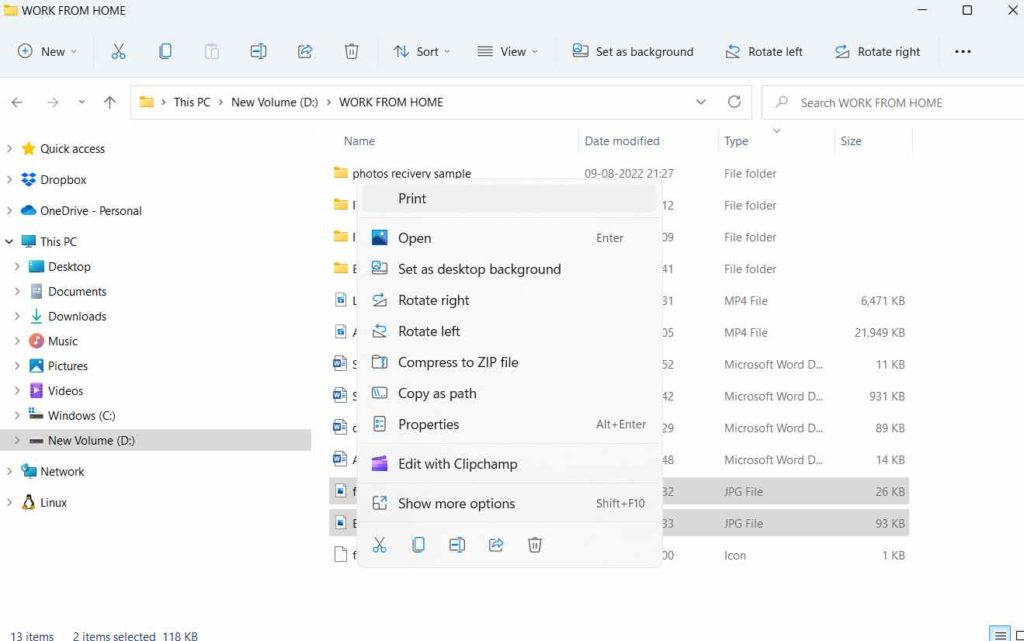Open Documents in the sidebar

pos(76,291)
